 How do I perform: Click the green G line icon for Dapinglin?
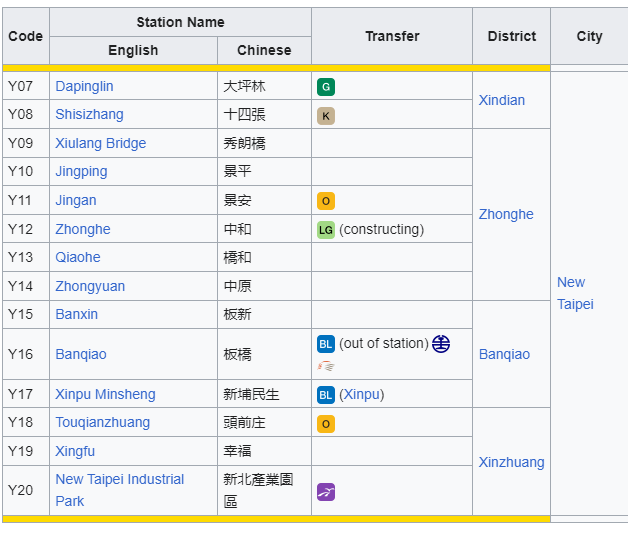325,87
